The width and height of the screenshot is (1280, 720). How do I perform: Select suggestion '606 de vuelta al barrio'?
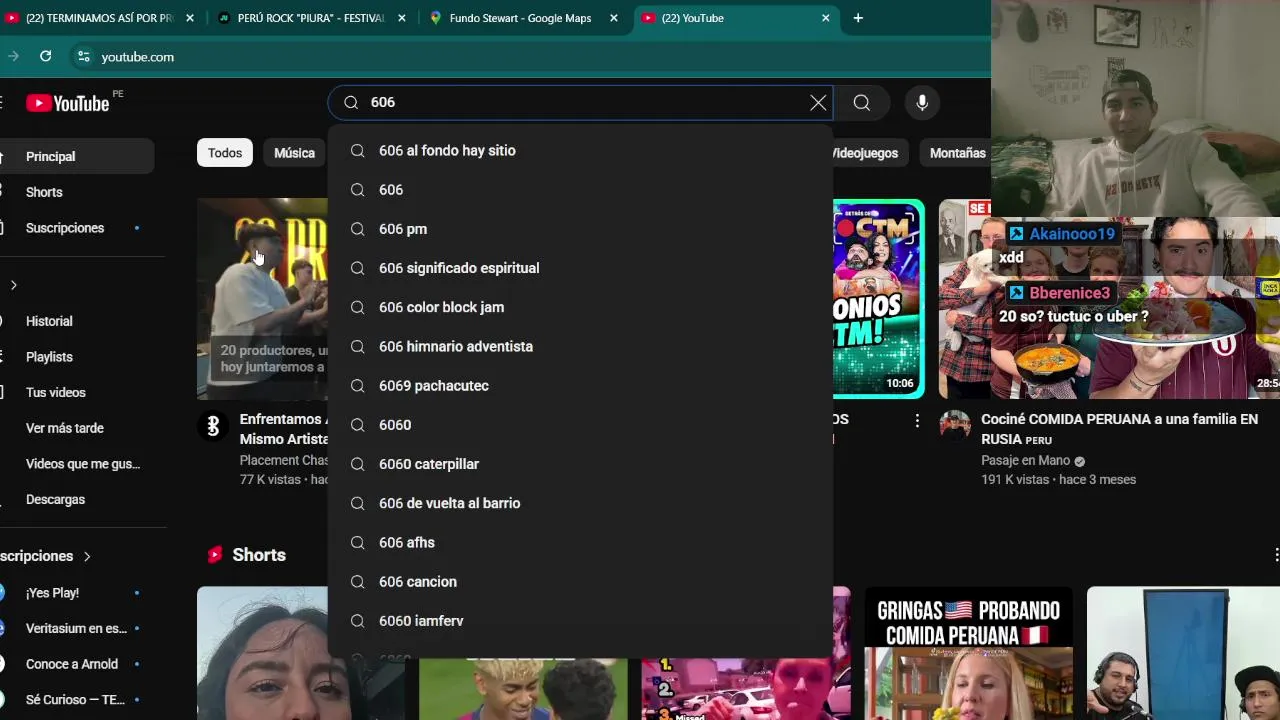tap(580, 503)
